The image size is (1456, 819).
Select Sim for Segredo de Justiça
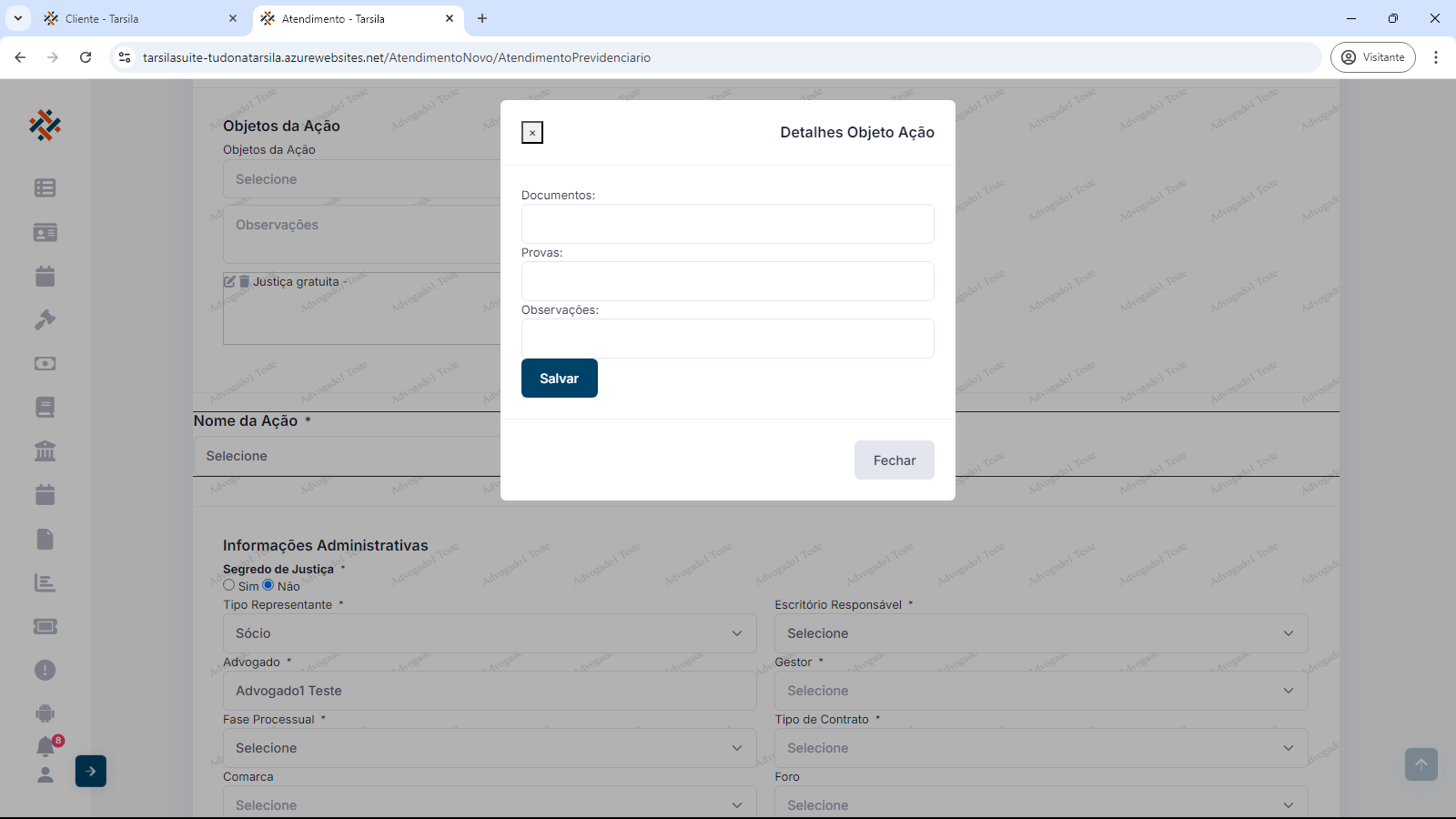pyautogui.click(x=229, y=585)
